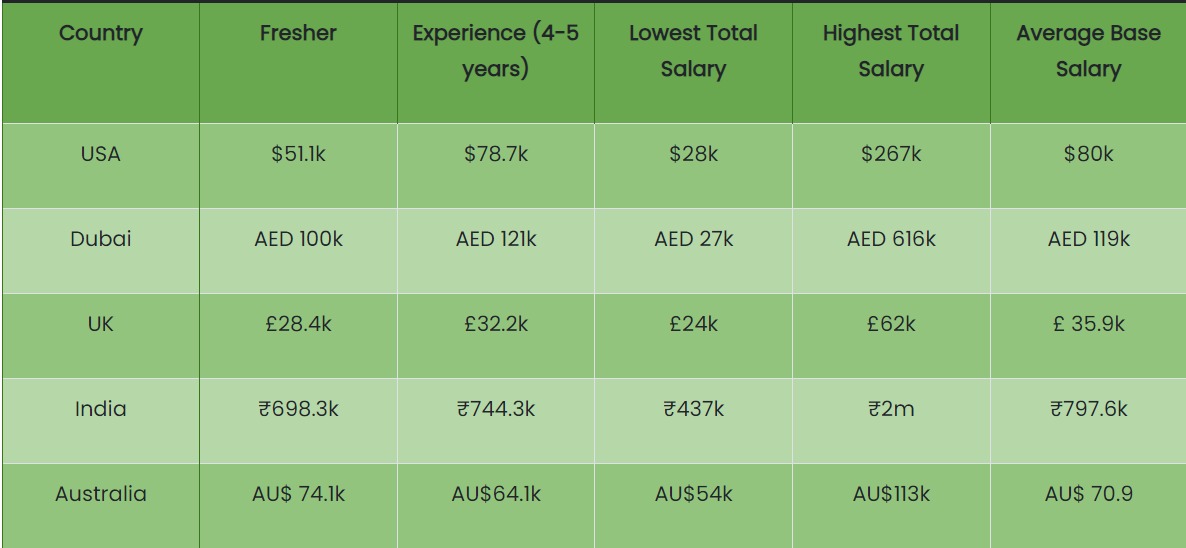This screenshot has height=548, width=1186.
Task: Click the £32.2k experience salary cell
Action: 496,324
